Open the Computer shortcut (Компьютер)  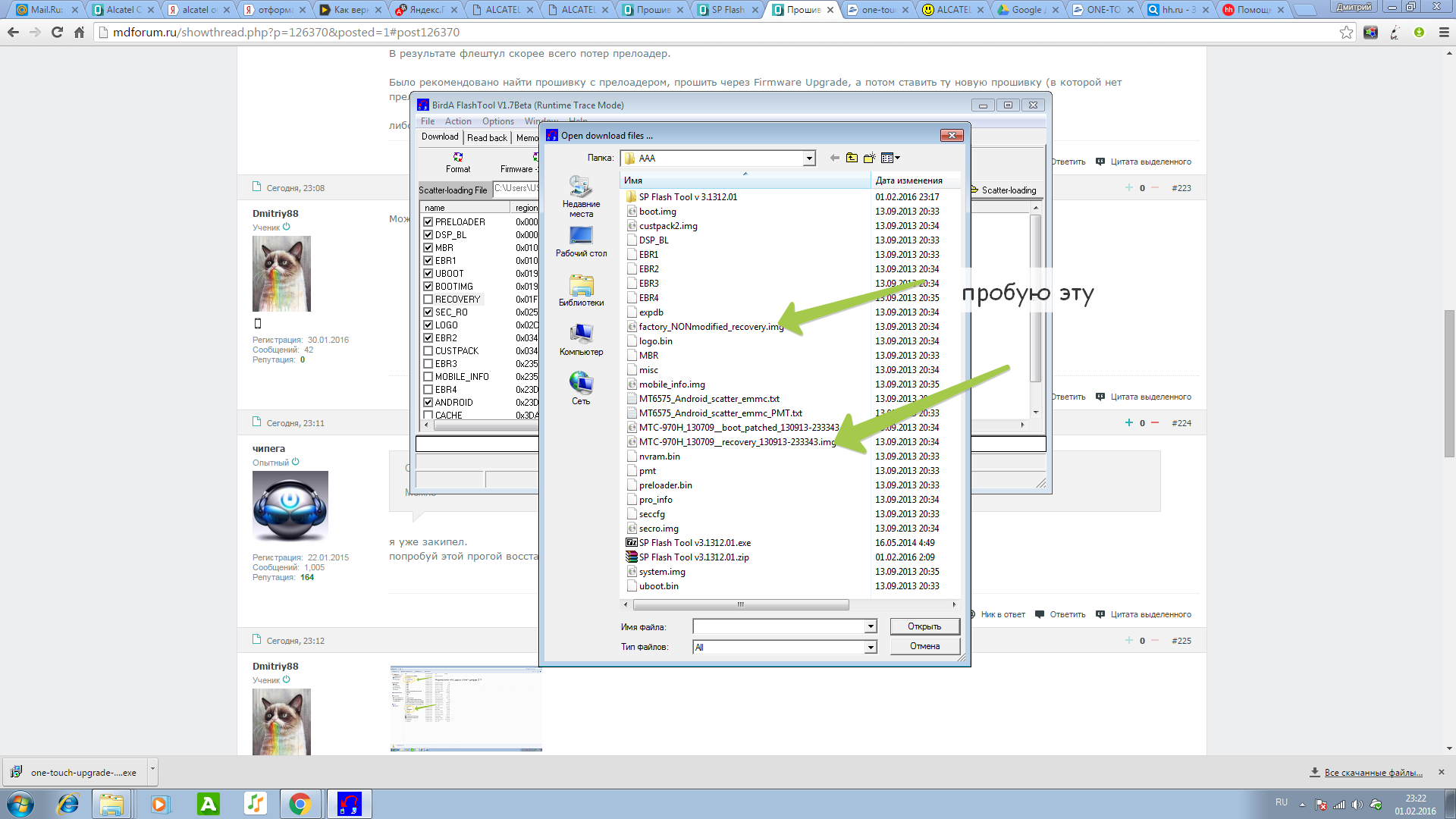click(x=581, y=340)
